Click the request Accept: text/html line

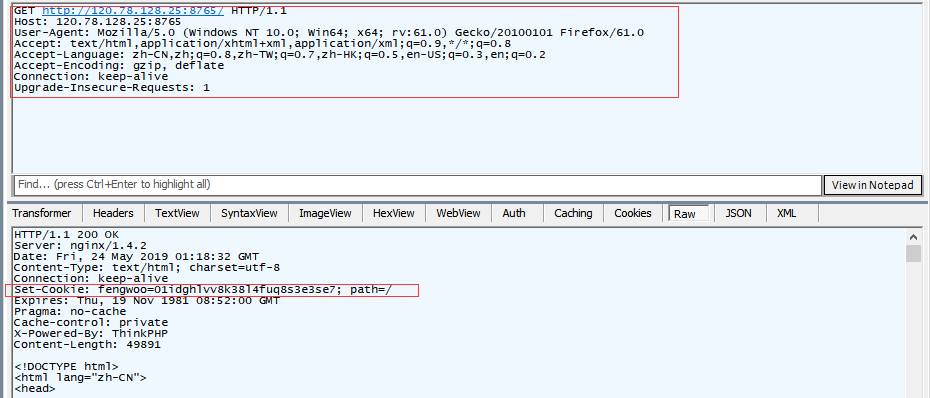pos(262,43)
